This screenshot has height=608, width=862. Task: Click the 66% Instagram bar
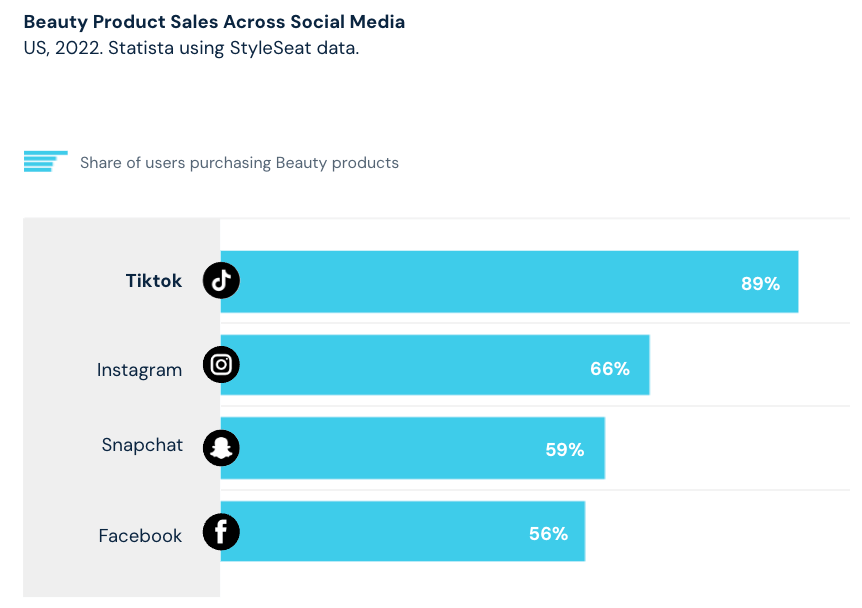[x=435, y=365]
